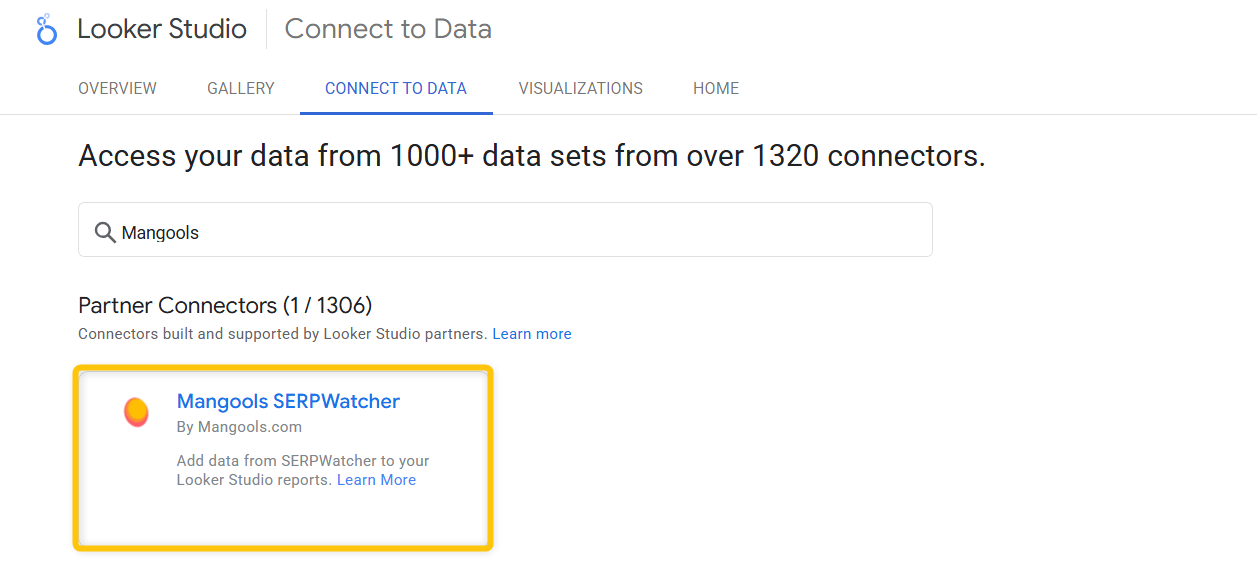This screenshot has width=1257, height=579.
Task: Click the Looker Studio product name text
Action: click(x=162, y=29)
